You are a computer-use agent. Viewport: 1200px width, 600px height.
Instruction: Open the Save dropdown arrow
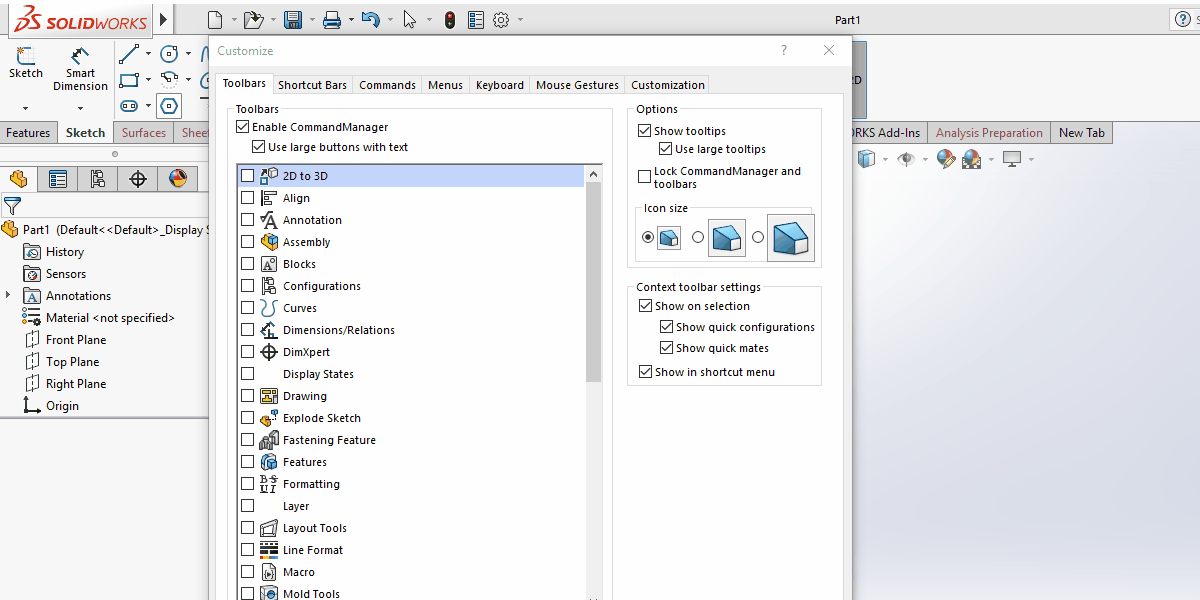312,20
